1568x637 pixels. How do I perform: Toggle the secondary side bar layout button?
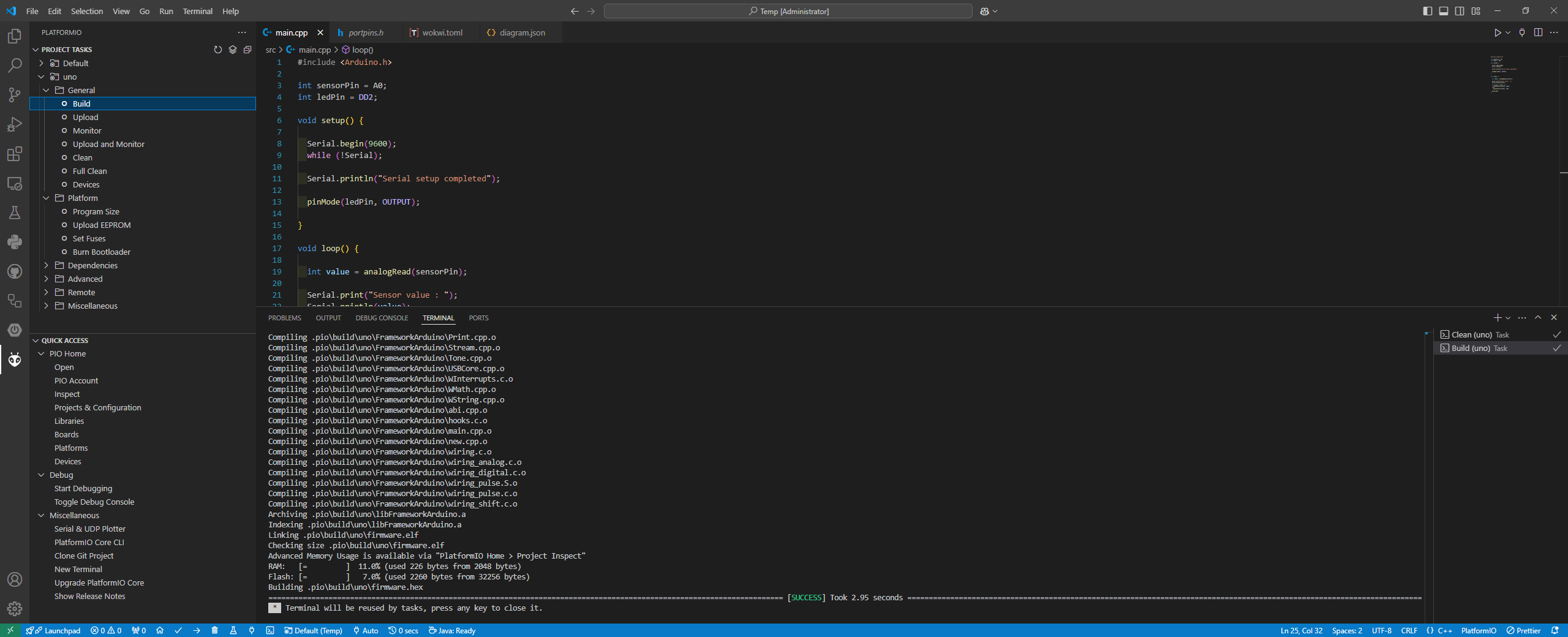click(x=1460, y=11)
